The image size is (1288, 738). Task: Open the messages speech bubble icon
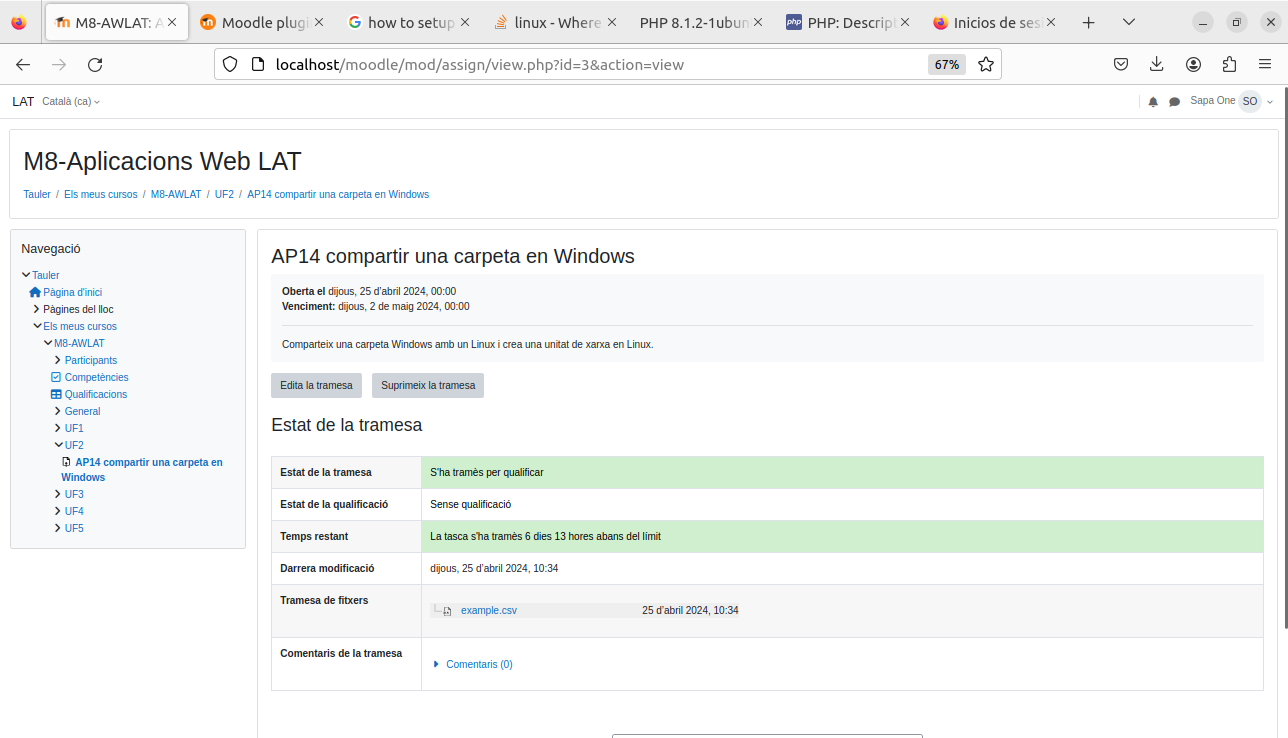[1174, 102]
